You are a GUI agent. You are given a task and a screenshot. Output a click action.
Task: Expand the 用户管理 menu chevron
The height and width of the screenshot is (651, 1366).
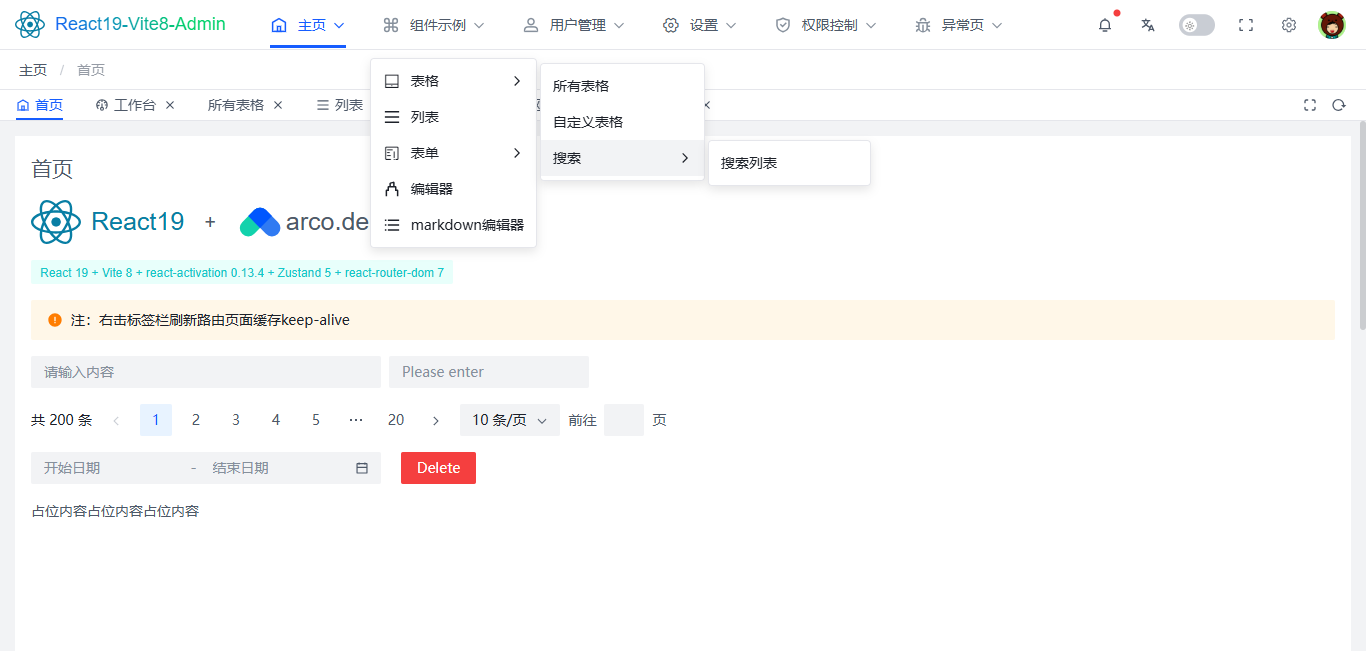tap(619, 25)
